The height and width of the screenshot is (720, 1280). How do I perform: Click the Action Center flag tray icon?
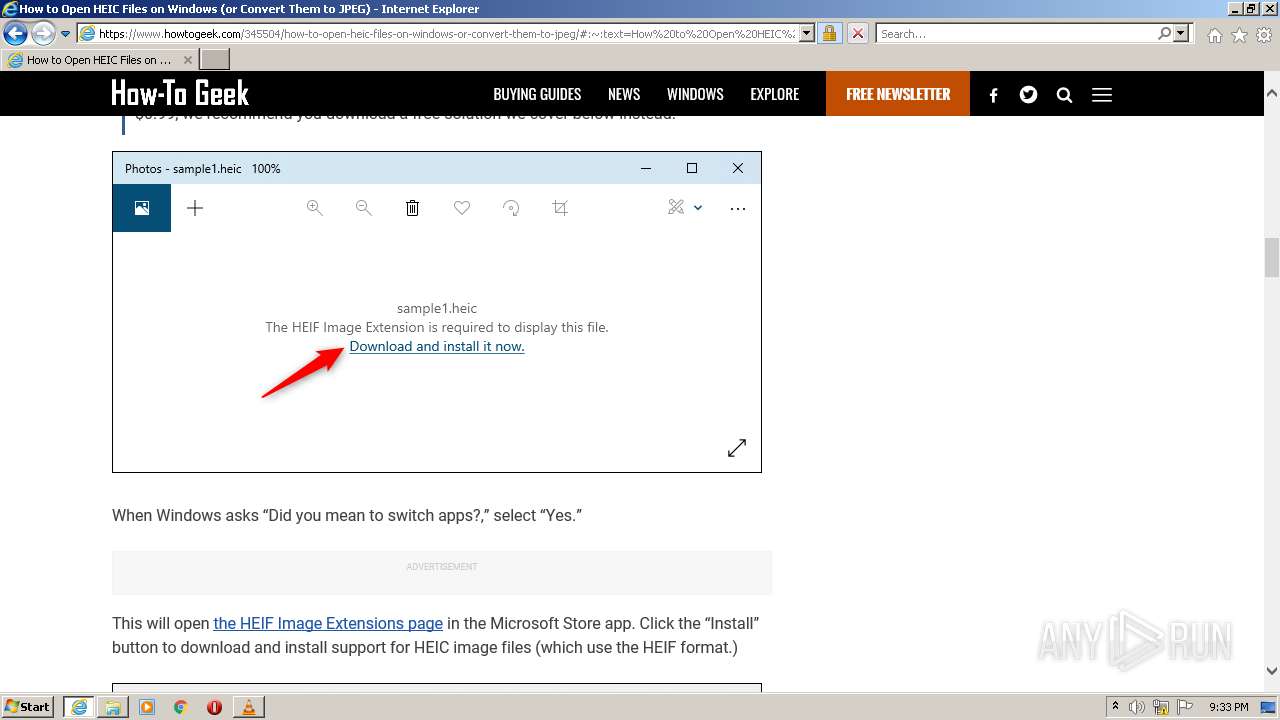[x=1185, y=707]
